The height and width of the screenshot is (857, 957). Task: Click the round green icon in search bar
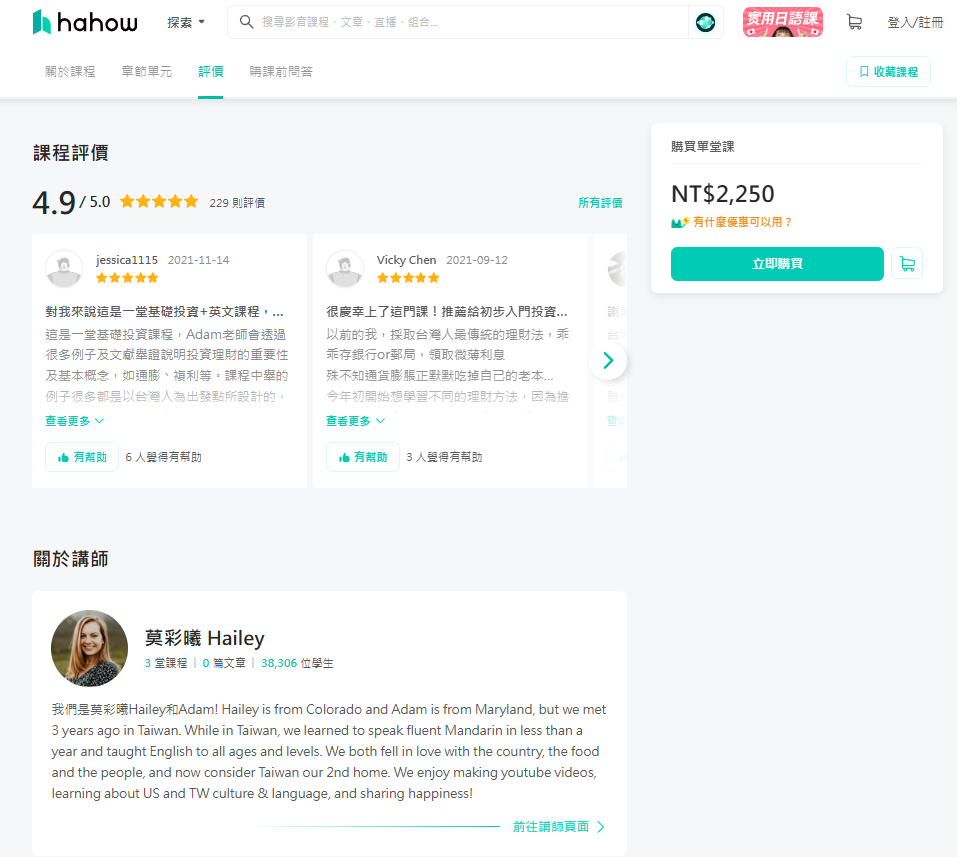705,22
